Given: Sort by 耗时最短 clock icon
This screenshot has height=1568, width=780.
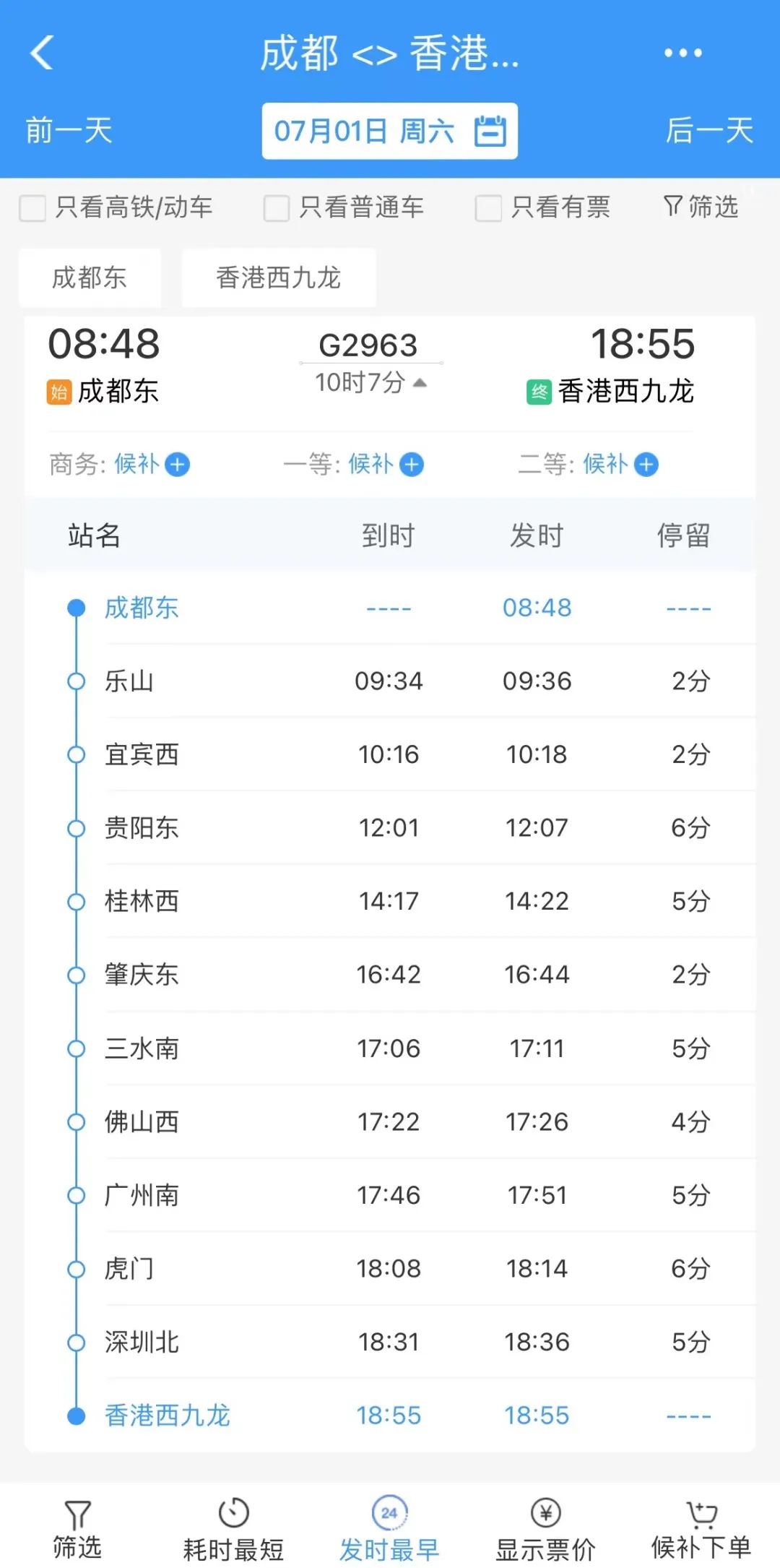Looking at the screenshot, I should (x=233, y=1512).
